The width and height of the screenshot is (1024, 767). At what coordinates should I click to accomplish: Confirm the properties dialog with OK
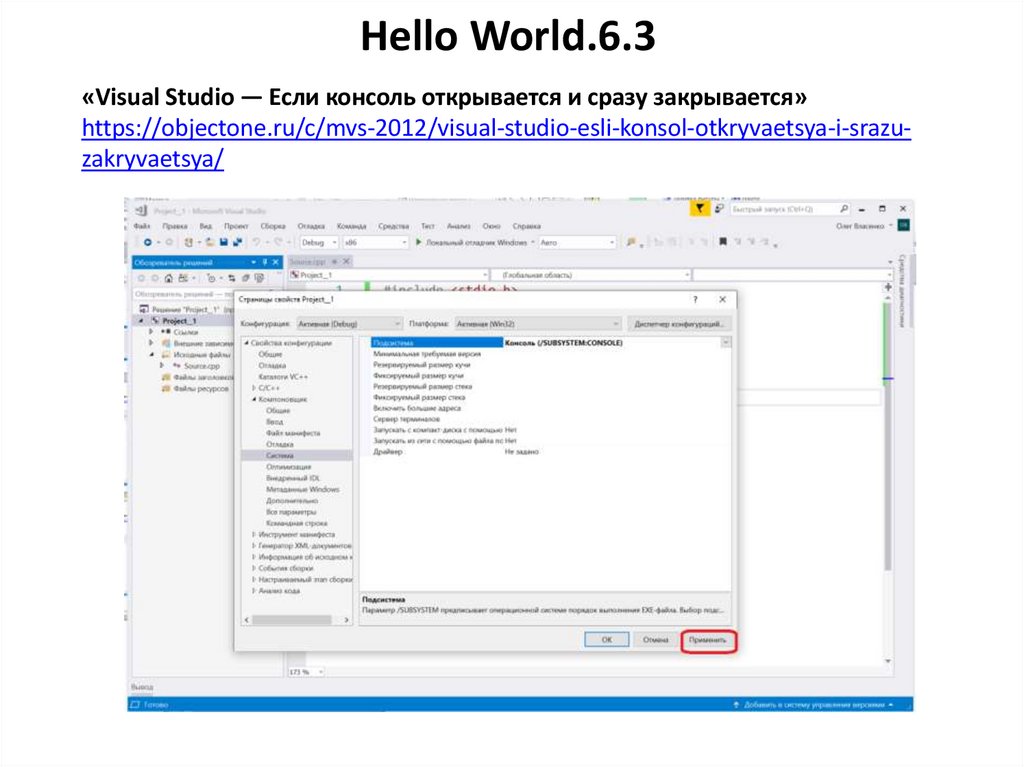pyautogui.click(x=606, y=640)
